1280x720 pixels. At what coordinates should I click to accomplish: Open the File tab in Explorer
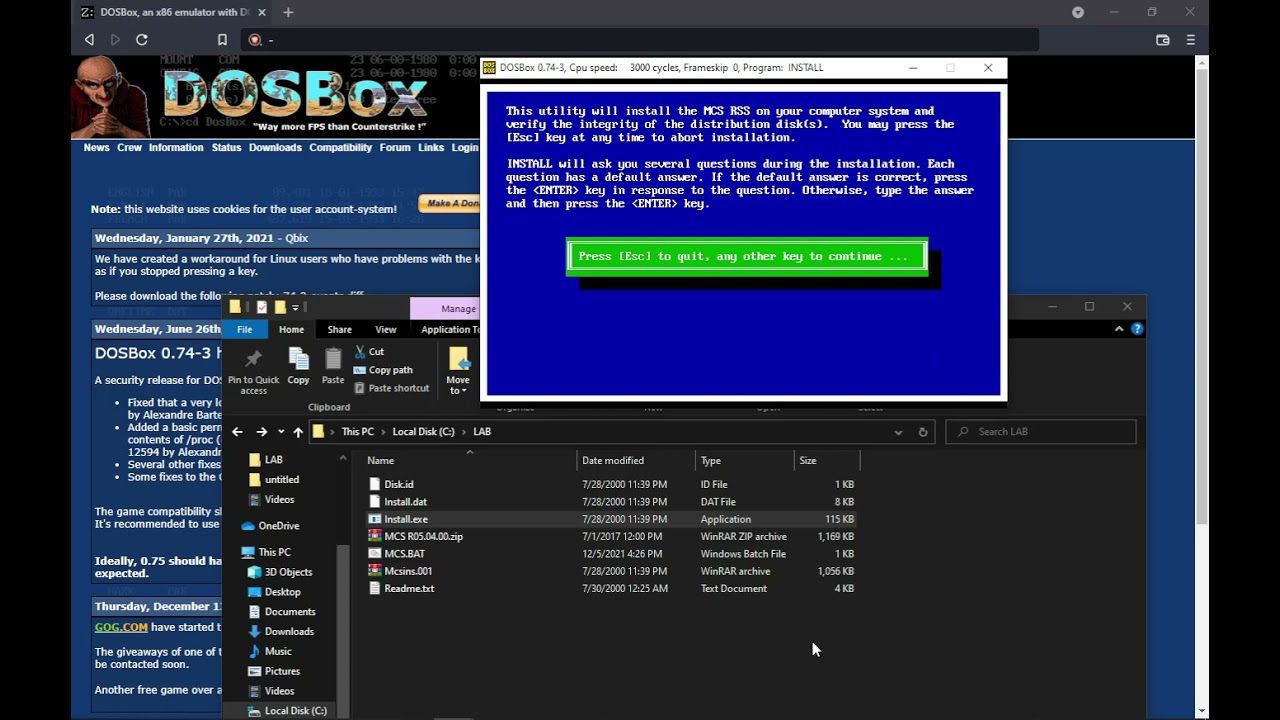click(244, 329)
